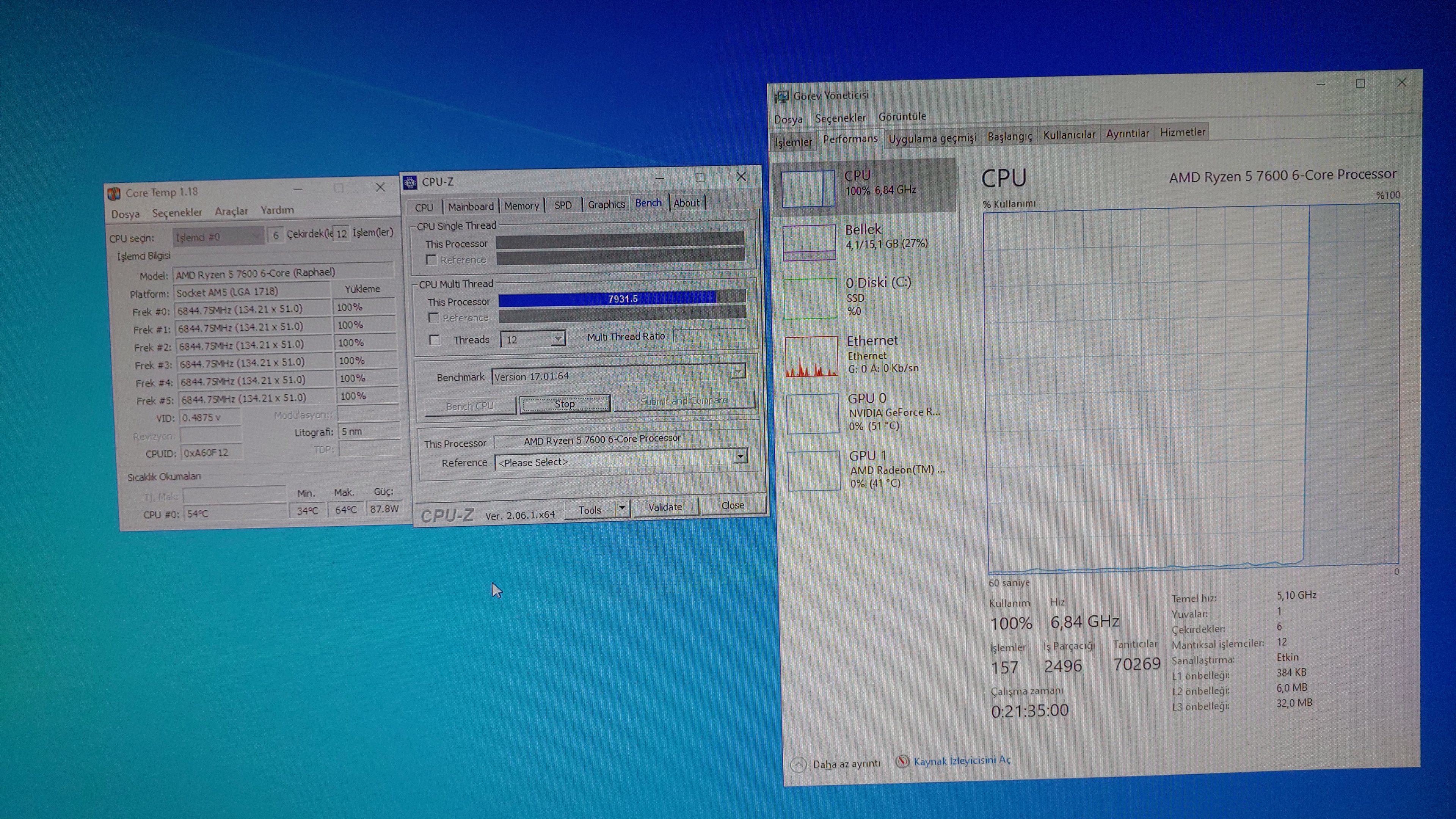Click the Kaynak İzleyicisi resource monitor icon
1456x819 pixels.
[x=903, y=761]
